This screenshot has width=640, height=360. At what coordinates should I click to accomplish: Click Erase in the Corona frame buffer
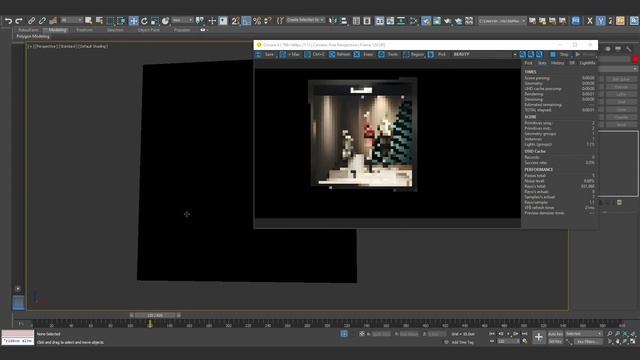(x=364, y=54)
